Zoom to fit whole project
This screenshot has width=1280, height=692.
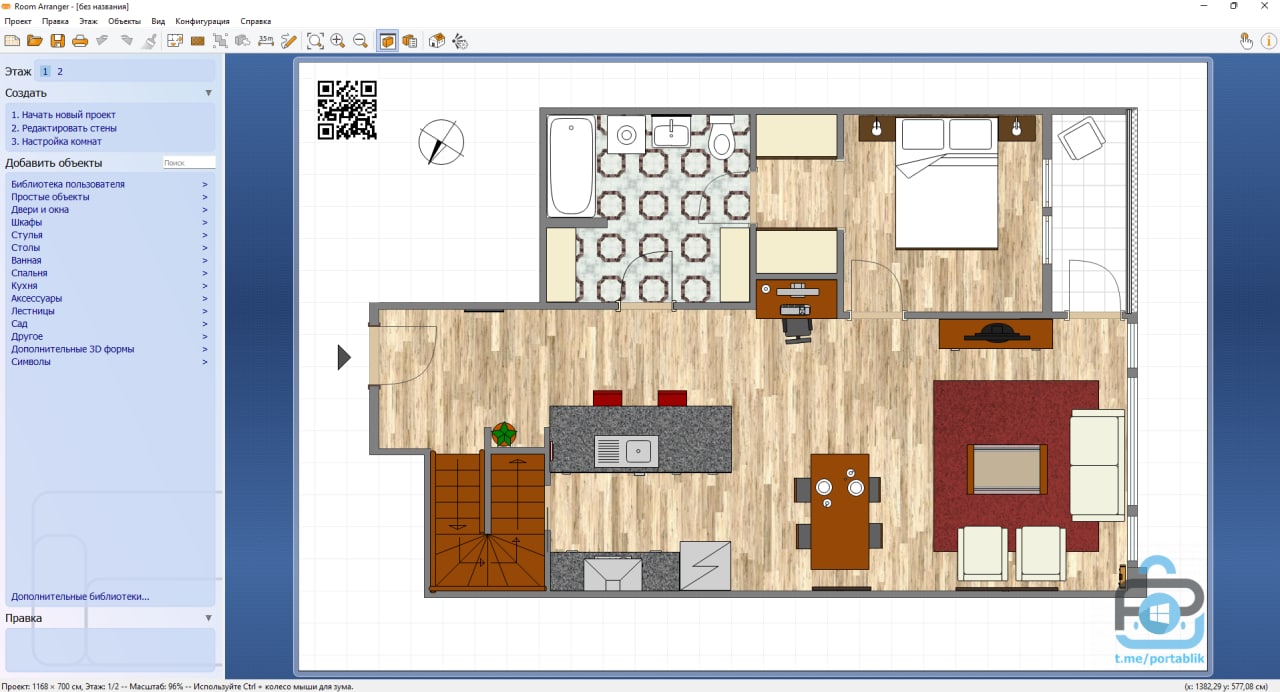315,41
